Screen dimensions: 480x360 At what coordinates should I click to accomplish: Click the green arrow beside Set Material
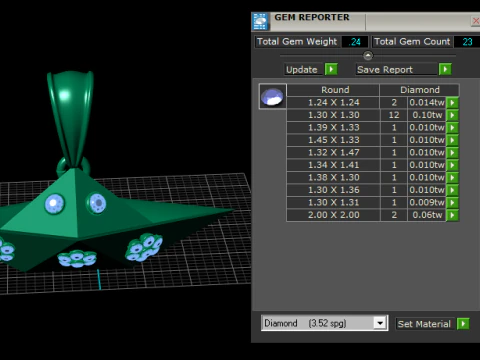coord(463,324)
